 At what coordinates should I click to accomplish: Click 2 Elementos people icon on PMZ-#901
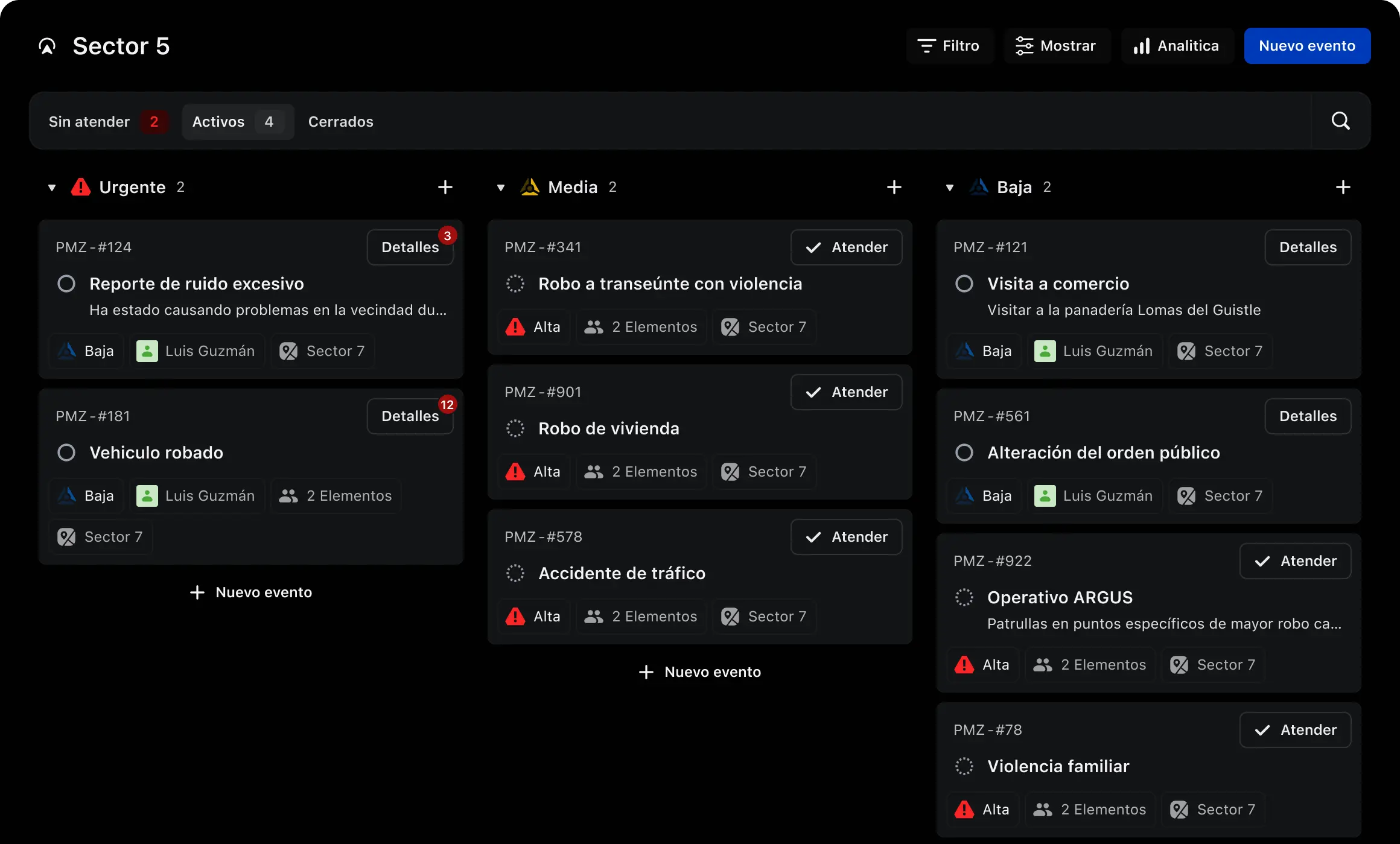click(x=594, y=472)
